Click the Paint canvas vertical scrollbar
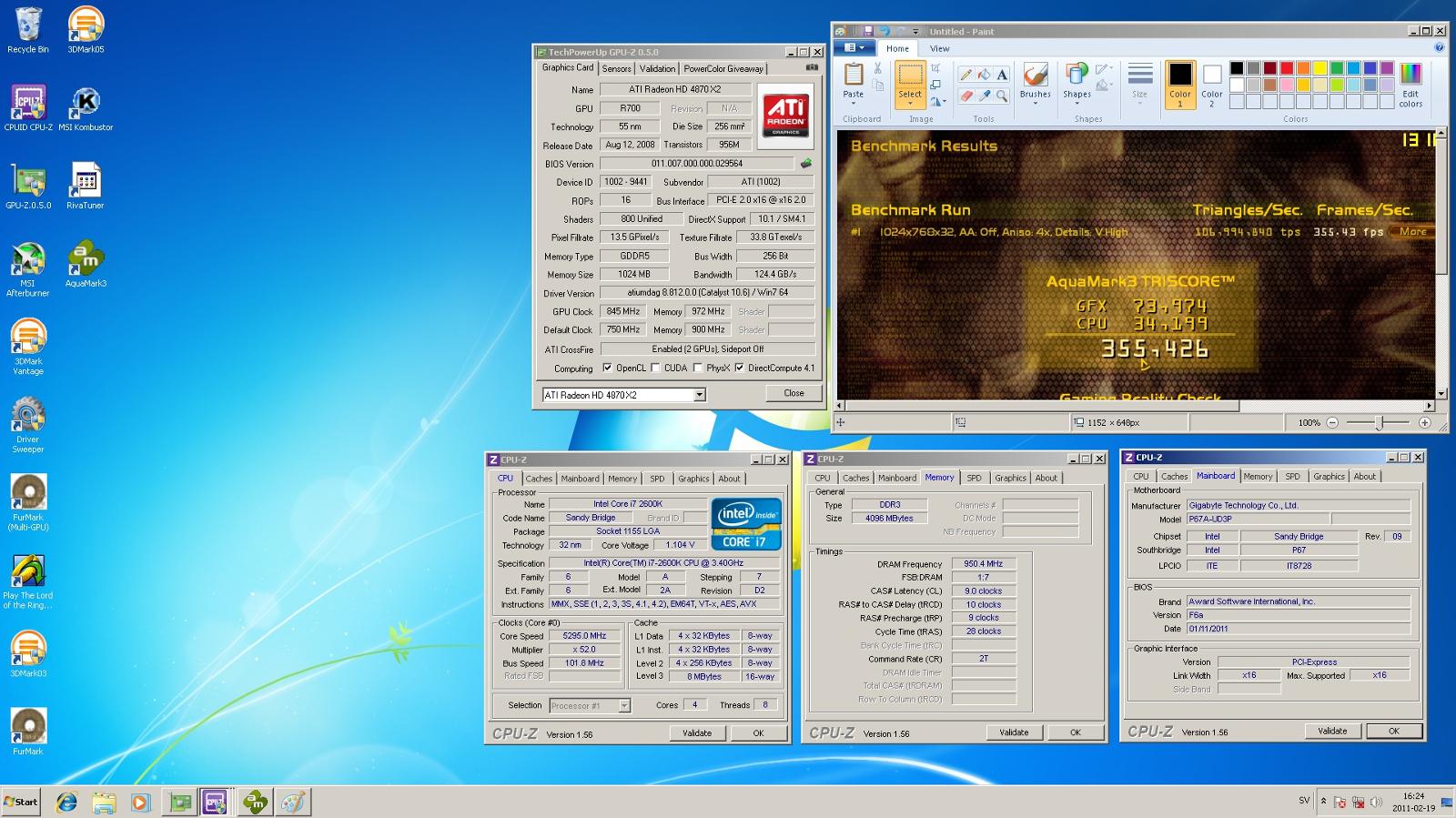This screenshot has width=1456, height=818. point(1441,264)
